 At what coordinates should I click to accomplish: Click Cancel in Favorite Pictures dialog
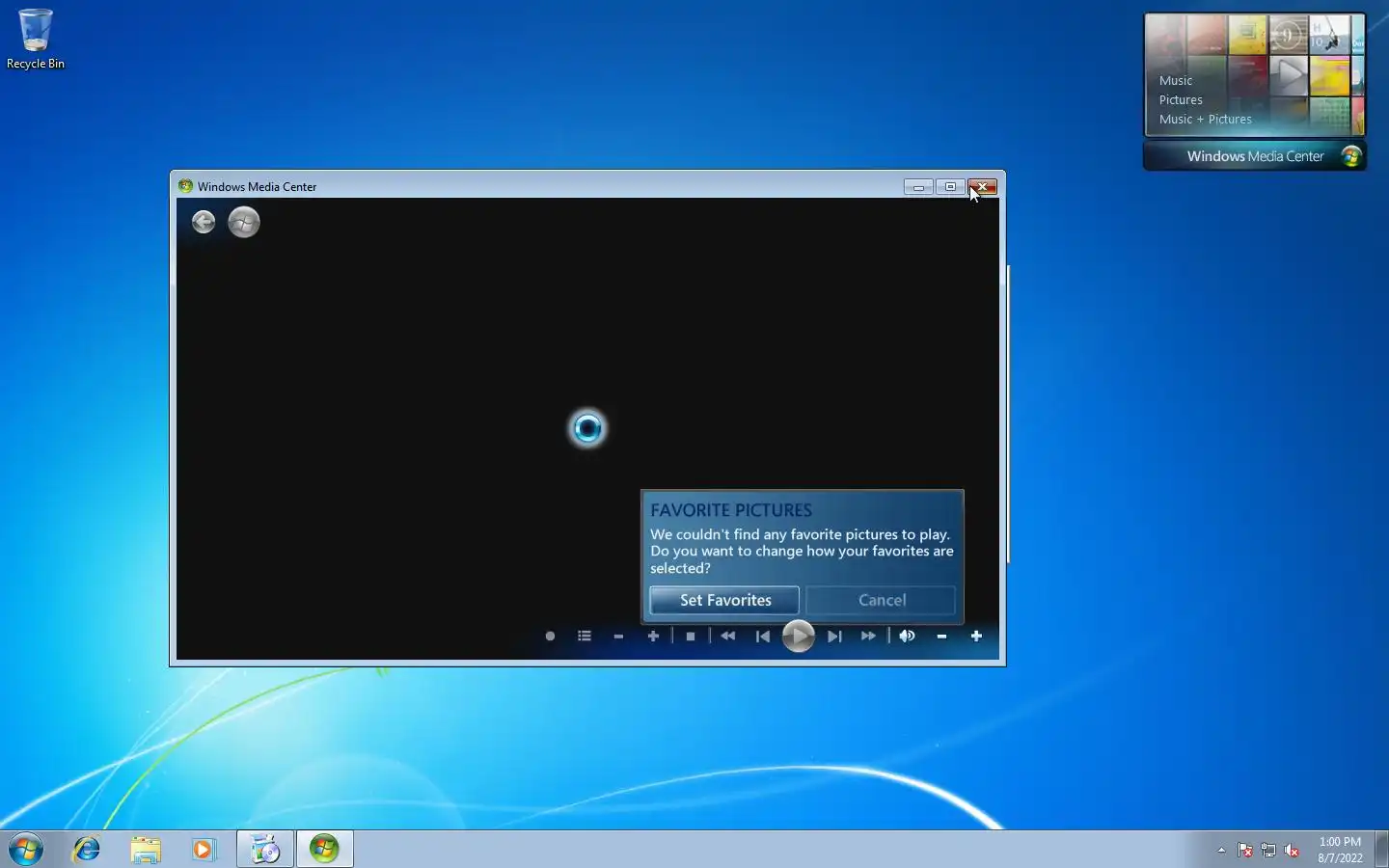[881, 600]
